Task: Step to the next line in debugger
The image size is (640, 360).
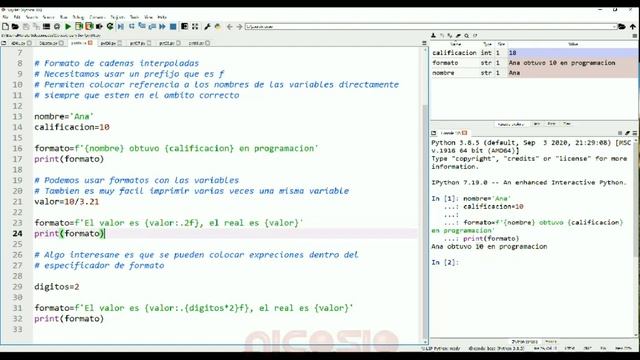Action: point(131,27)
